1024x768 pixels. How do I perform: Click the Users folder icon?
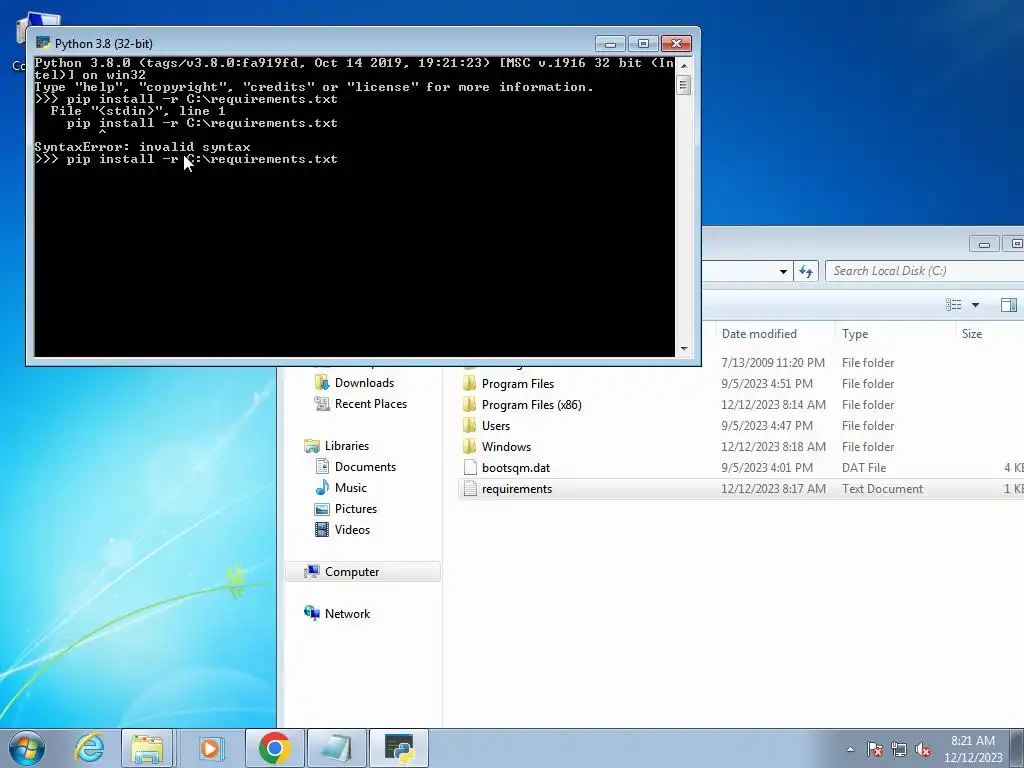tap(470, 425)
